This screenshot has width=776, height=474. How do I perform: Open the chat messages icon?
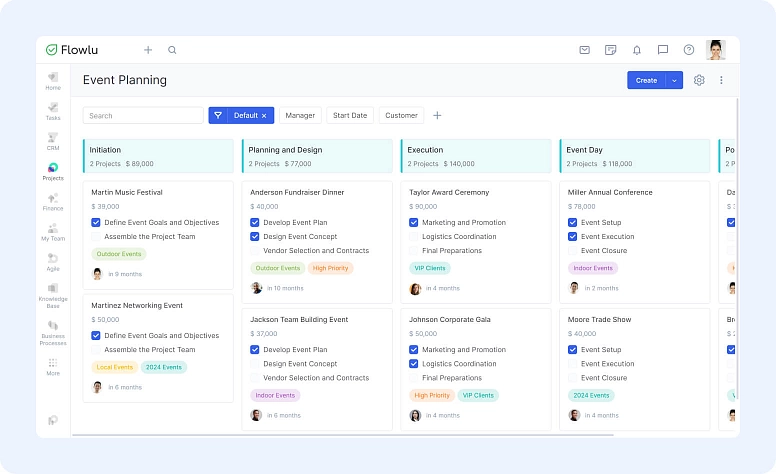663,50
